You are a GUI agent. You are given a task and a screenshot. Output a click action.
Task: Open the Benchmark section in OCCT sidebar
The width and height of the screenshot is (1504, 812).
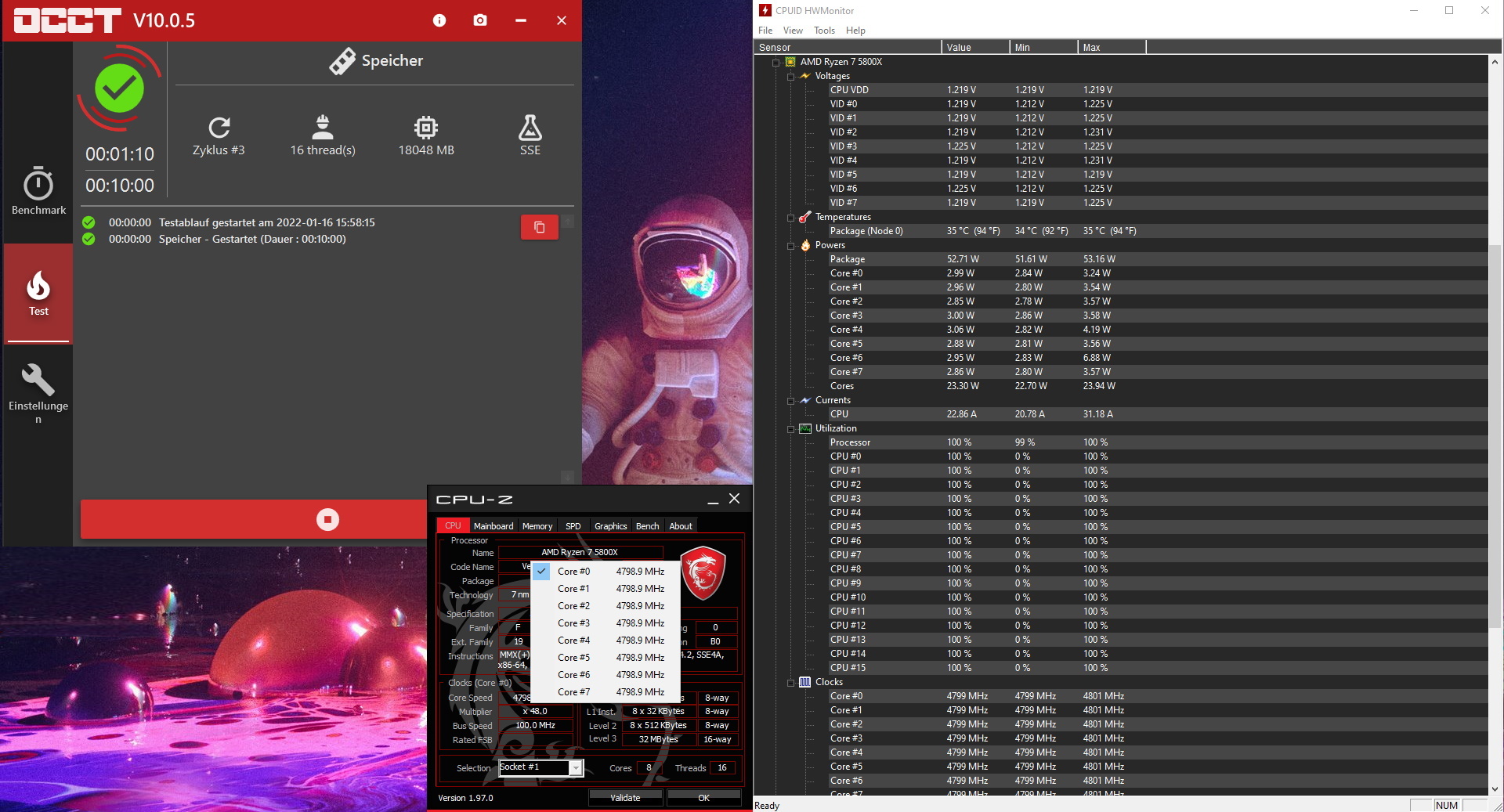[38, 191]
